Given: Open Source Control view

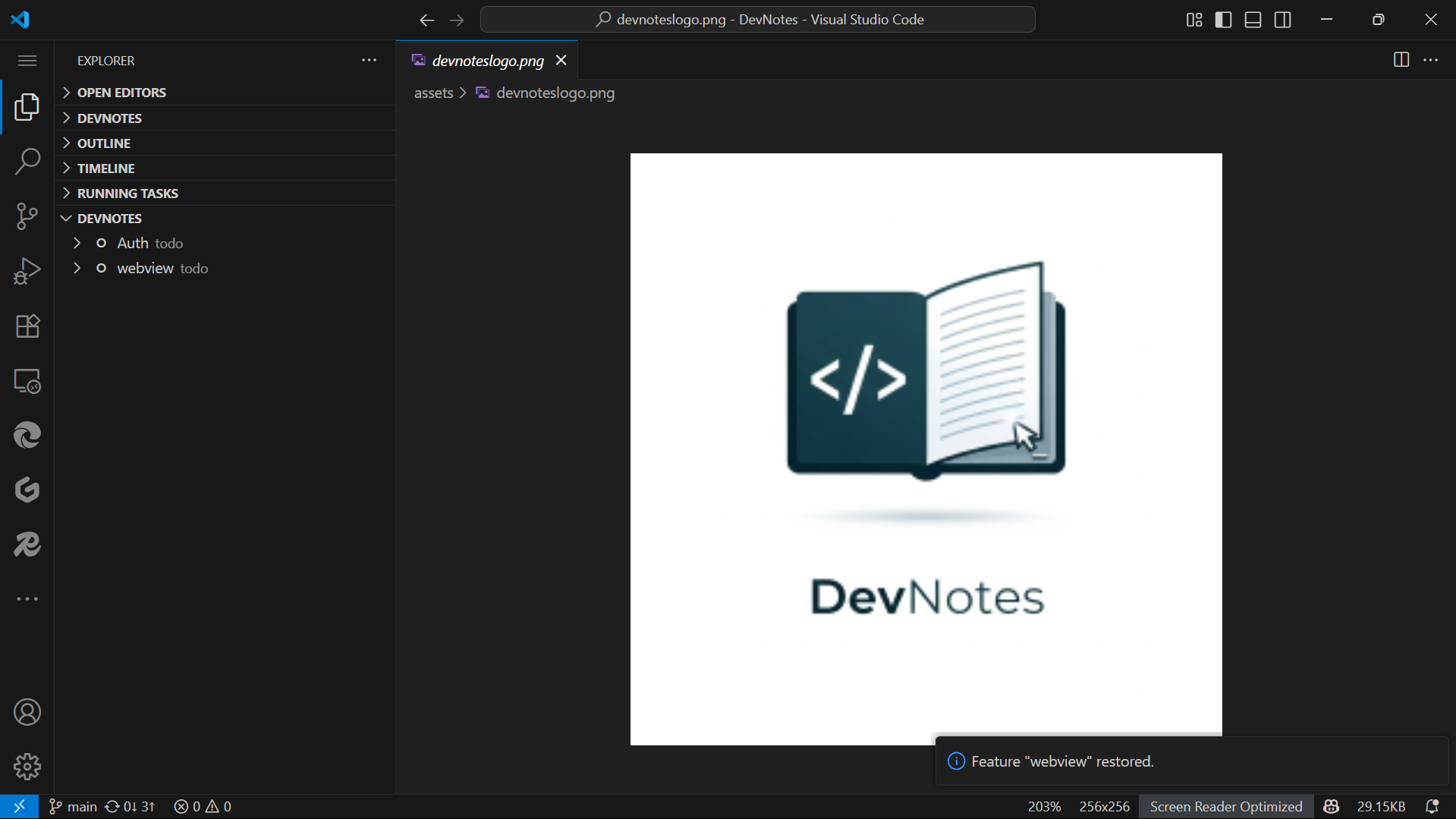Looking at the screenshot, I should (27, 216).
